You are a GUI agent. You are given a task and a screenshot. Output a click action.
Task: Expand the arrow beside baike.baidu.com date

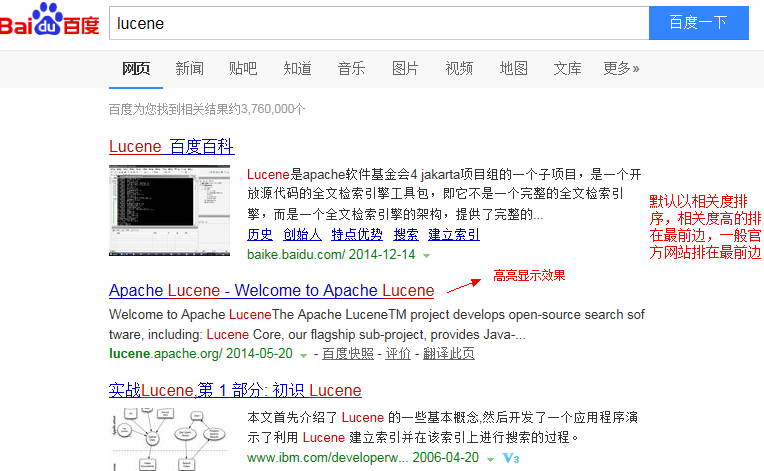pos(426,256)
